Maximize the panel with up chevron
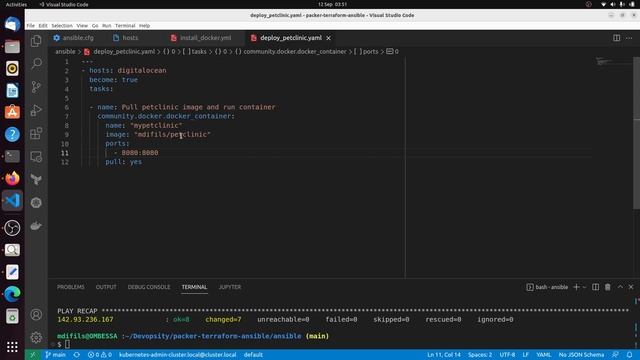The height and width of the screenshot is (360, 640). (620, 287)
